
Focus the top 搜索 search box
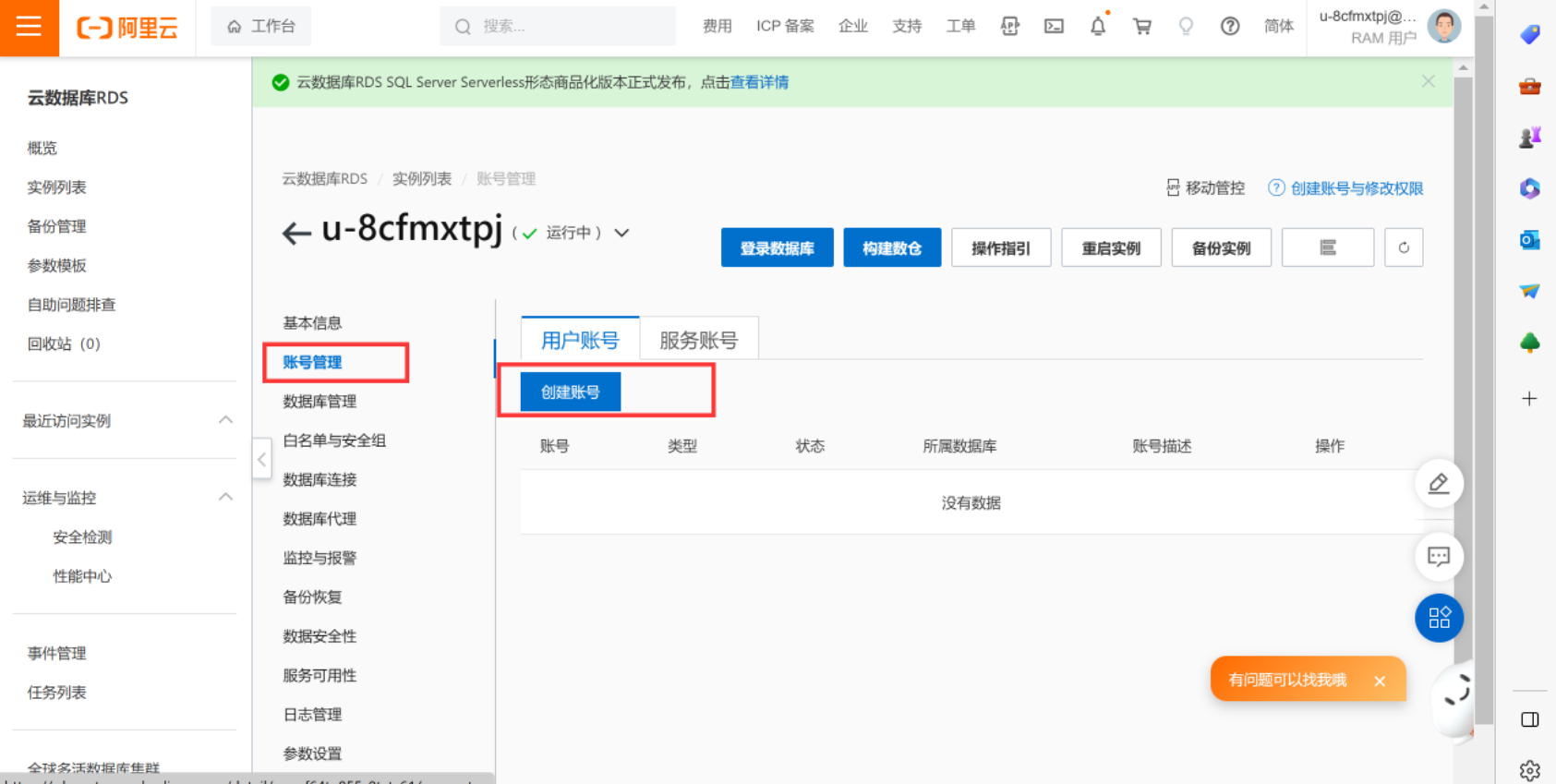[558, 26]
